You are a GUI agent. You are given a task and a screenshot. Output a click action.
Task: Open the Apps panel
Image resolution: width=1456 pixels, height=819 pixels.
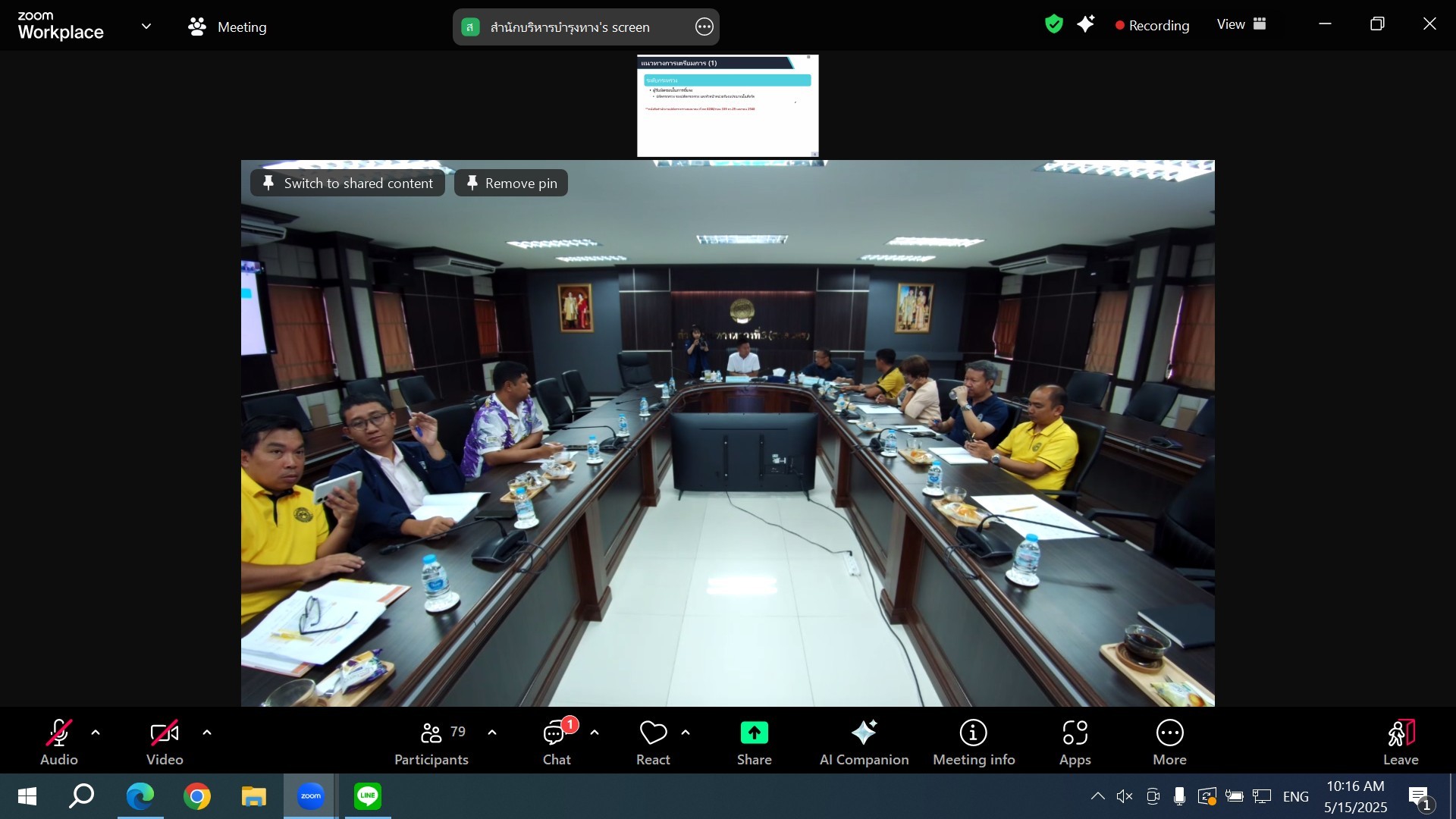1075,742
